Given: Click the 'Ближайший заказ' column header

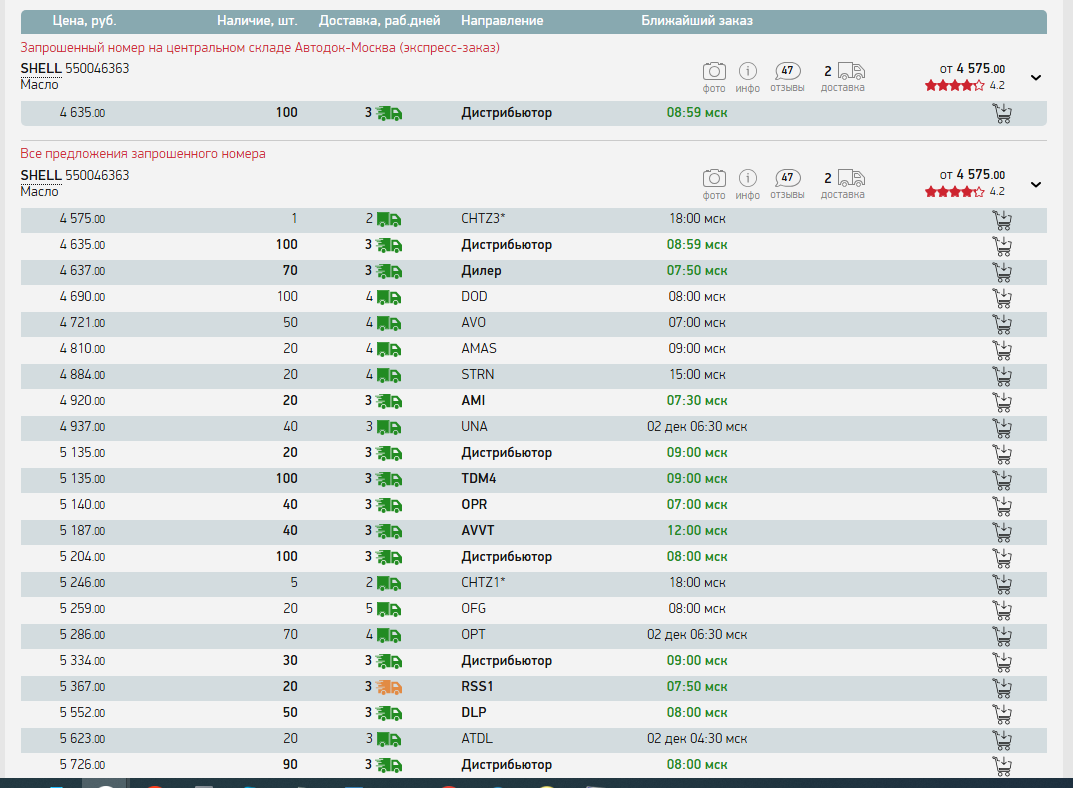Looking at the screenshot, I should (697, 21).
